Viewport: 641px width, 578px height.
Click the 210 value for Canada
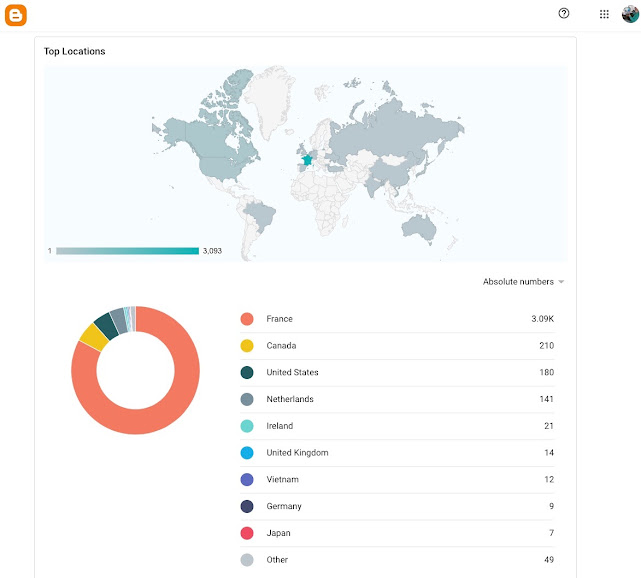click(547, 346)
